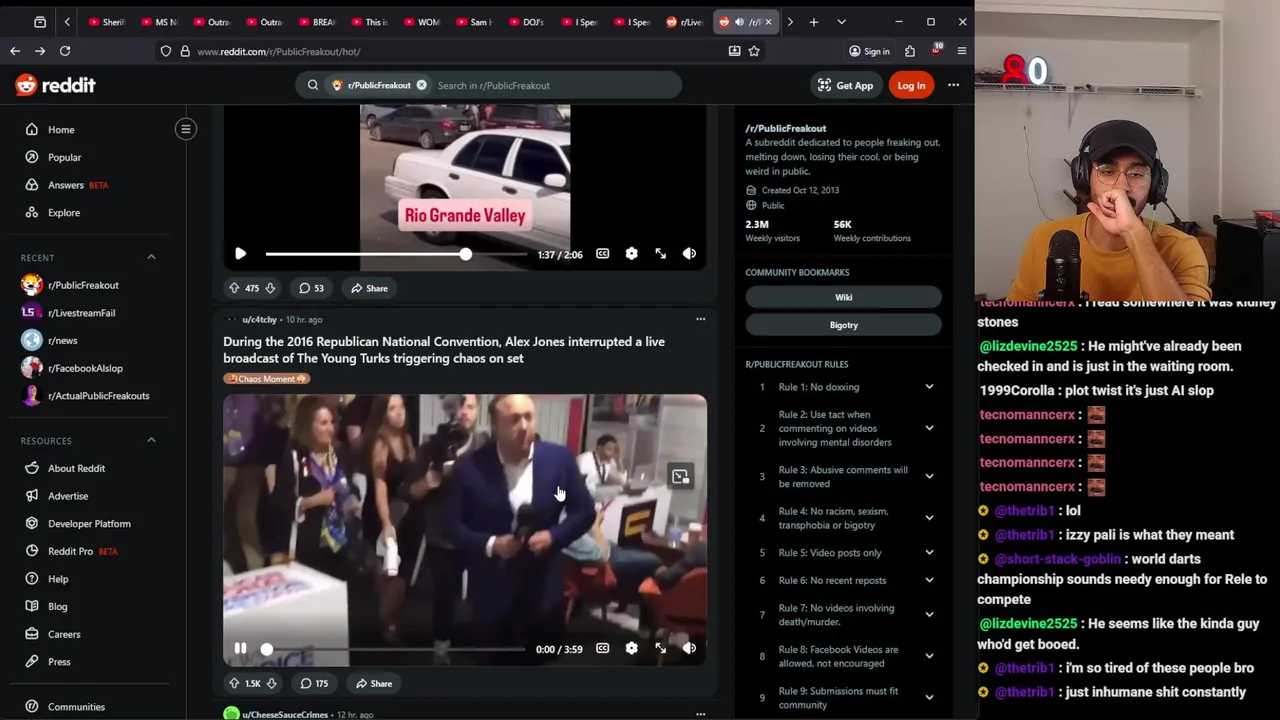
Task: Pause the Alex Jones video
Action: [x=240, y=648]
